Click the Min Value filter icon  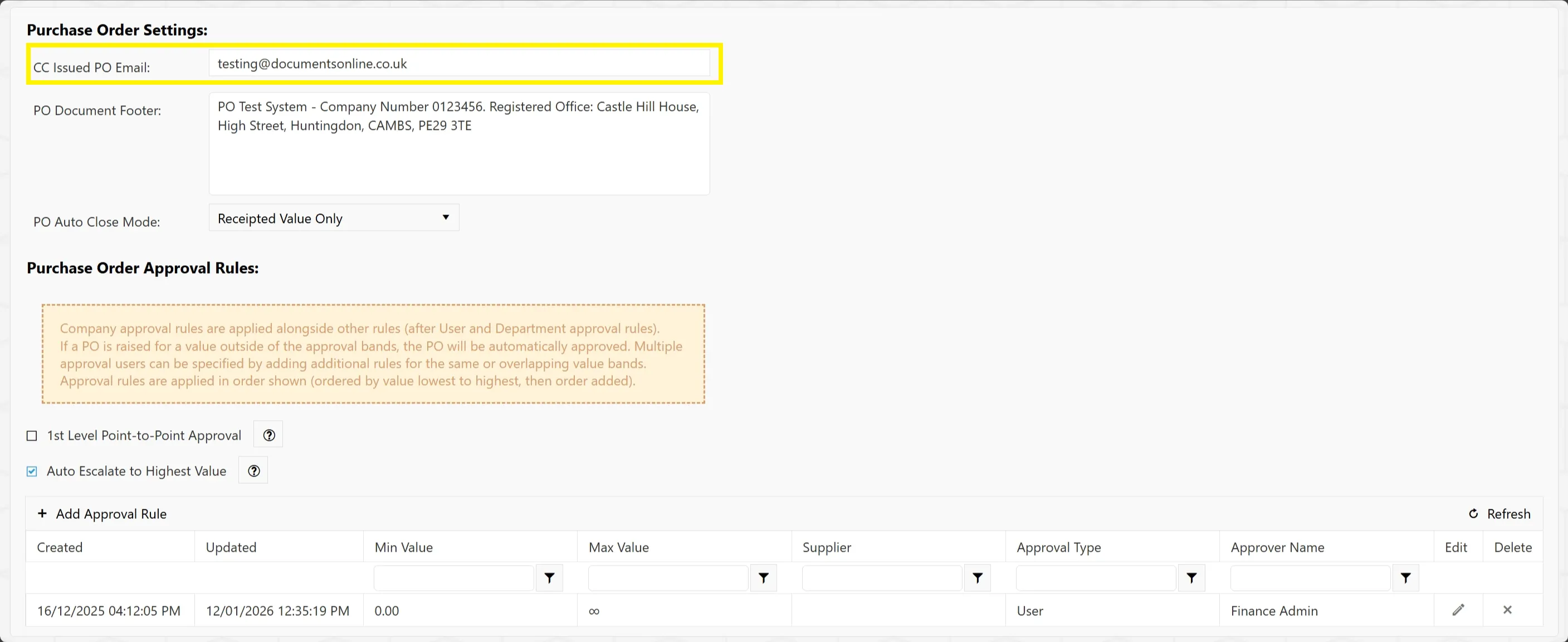coord(549,578)
